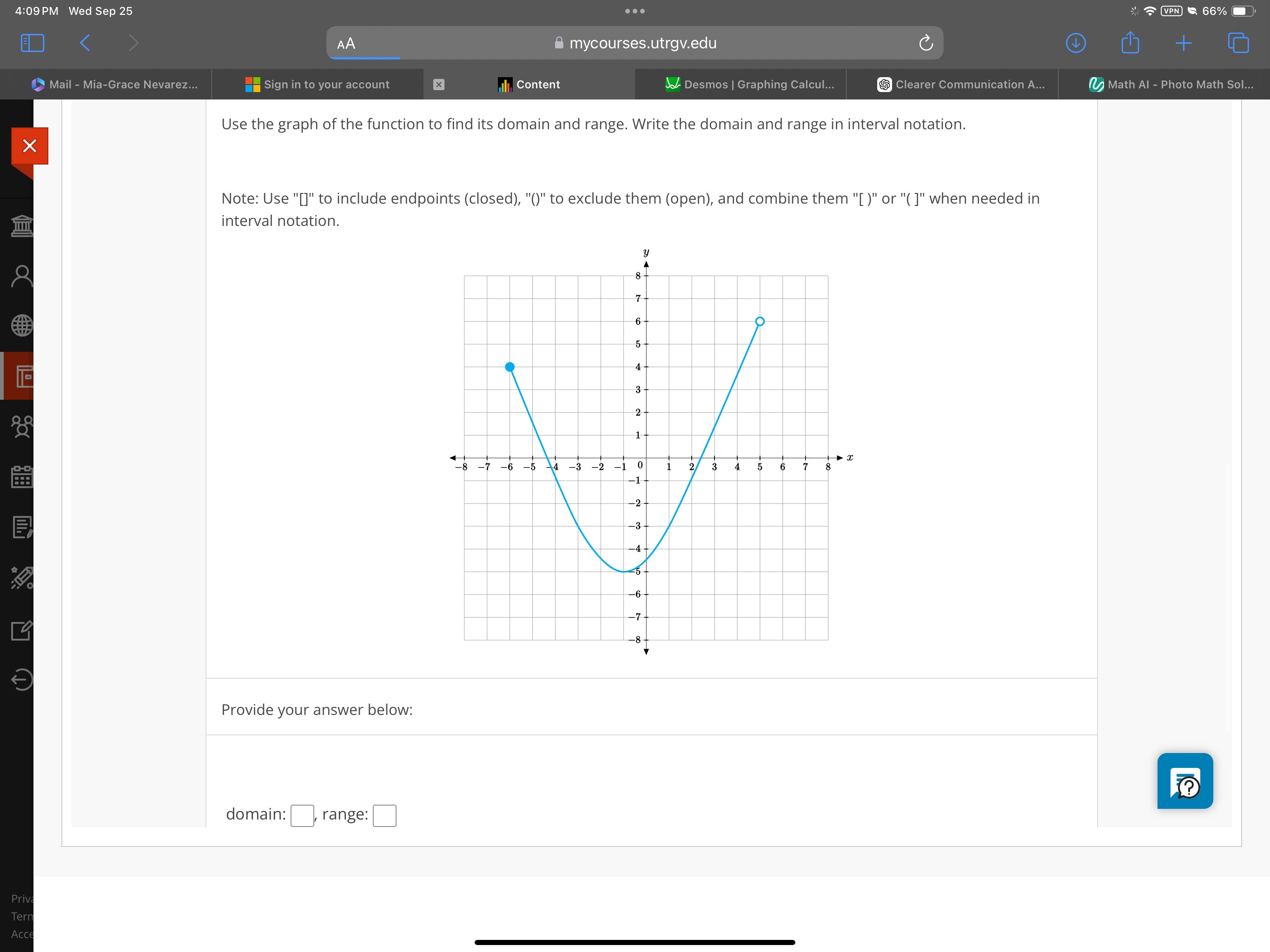
Task: Select the globe/world icon in sidebar
Action: pyautogui.click(x=27, y=324)
